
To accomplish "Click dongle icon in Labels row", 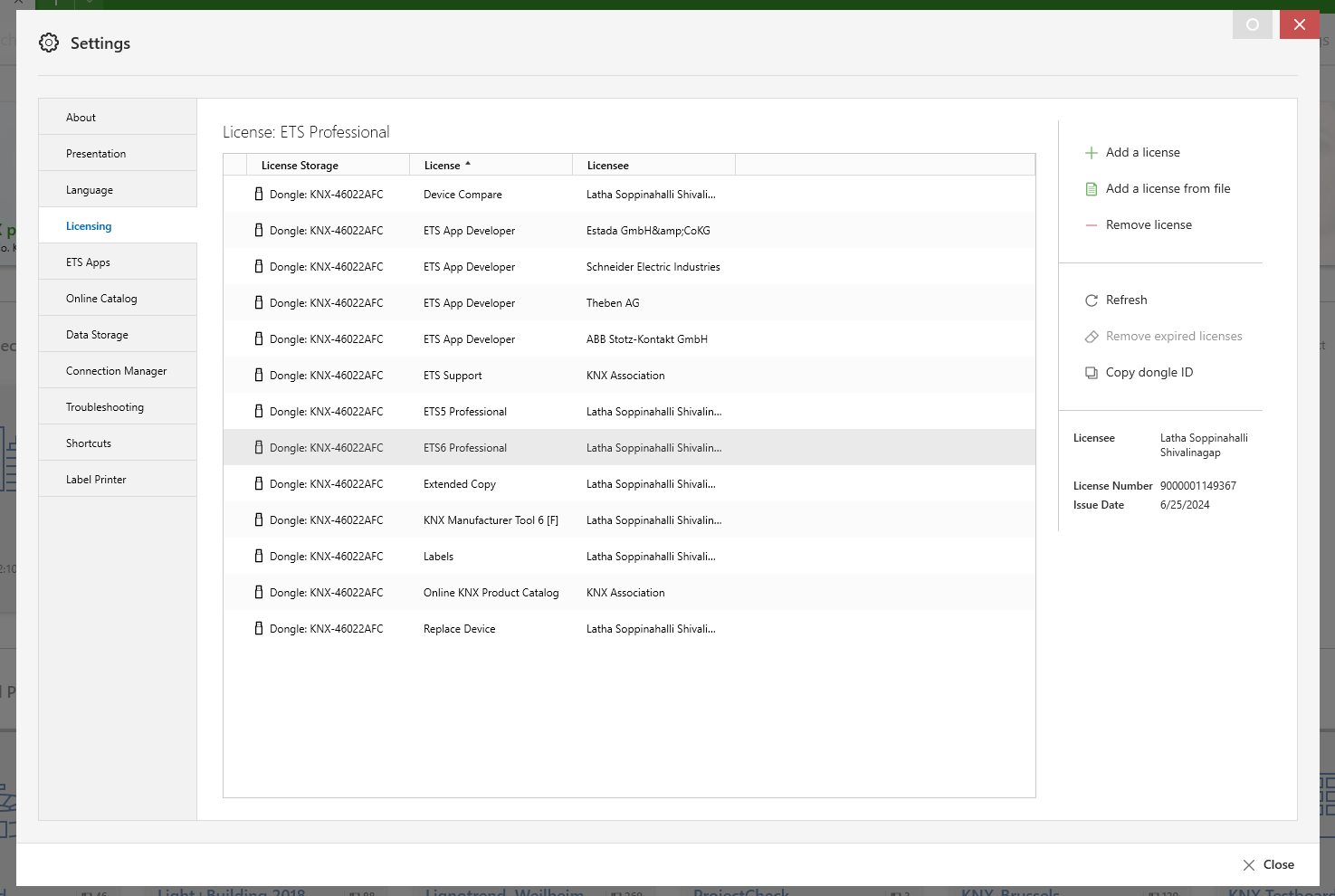I will tap(259, 556).
